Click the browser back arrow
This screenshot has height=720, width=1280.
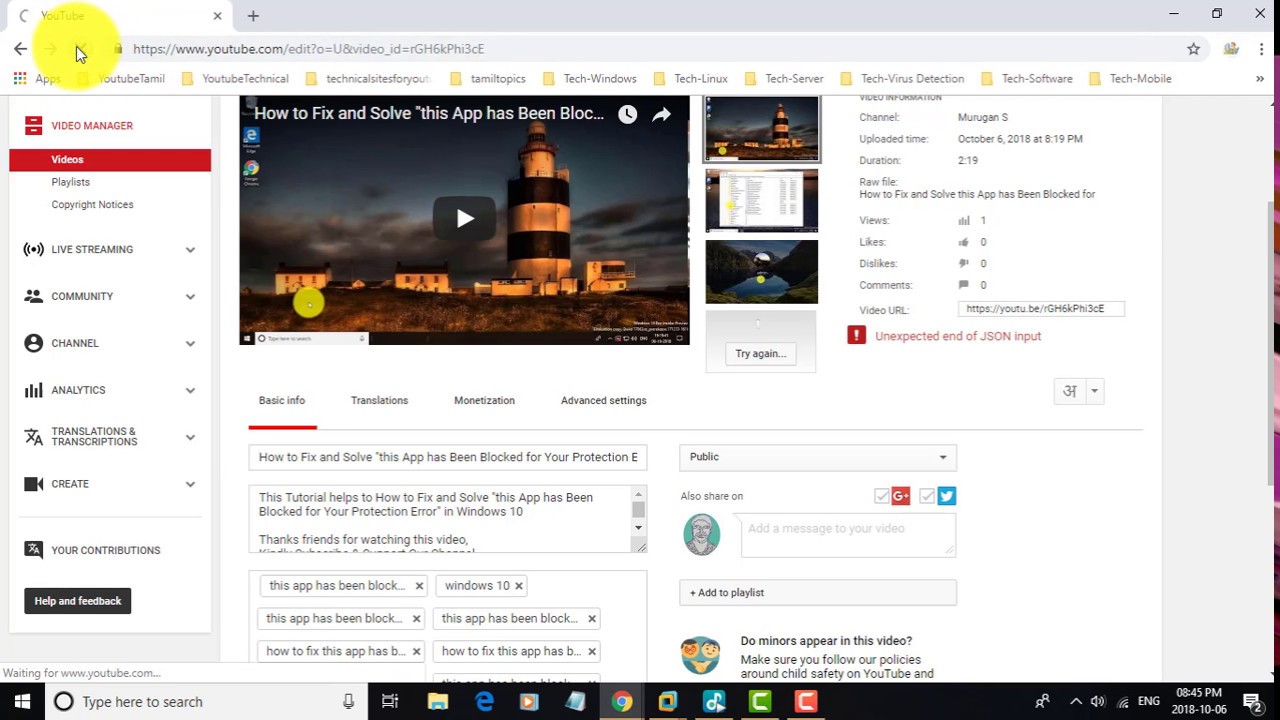(x=20, y=48)
